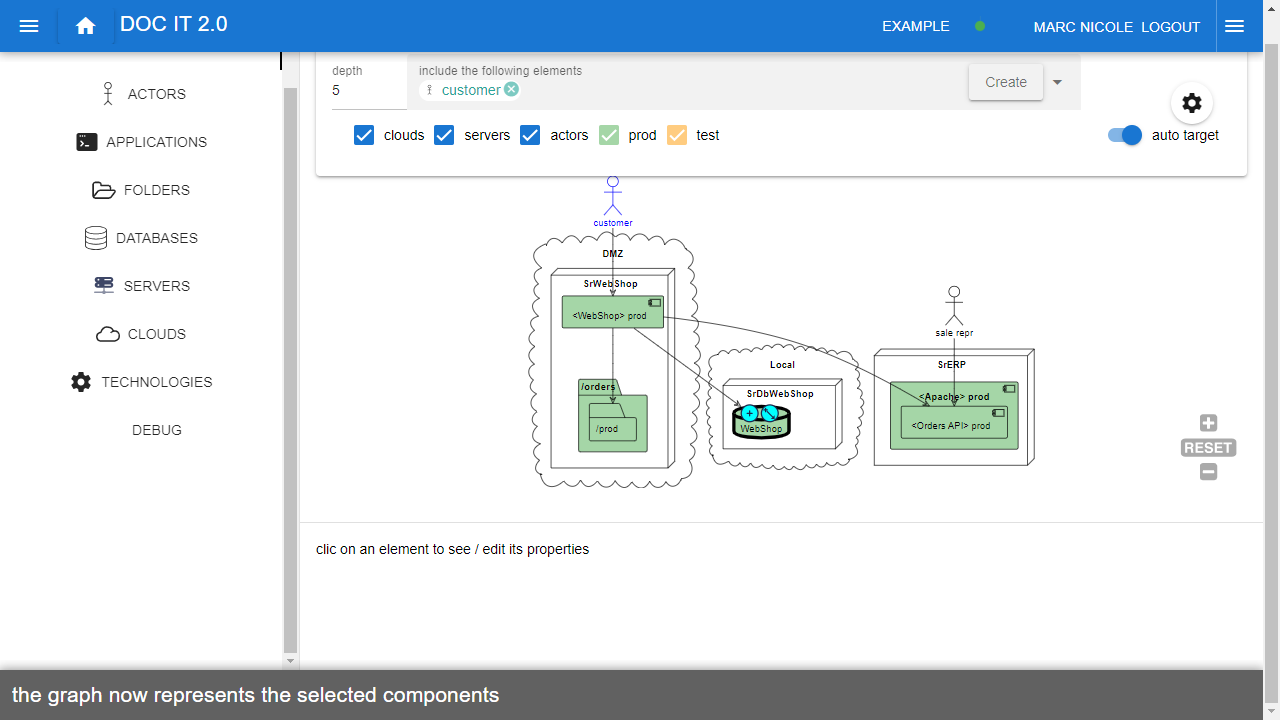The width and height of the screenshot is (1280, 720).
Task: Open the left hamburger menu
Action: click(29, 26)
